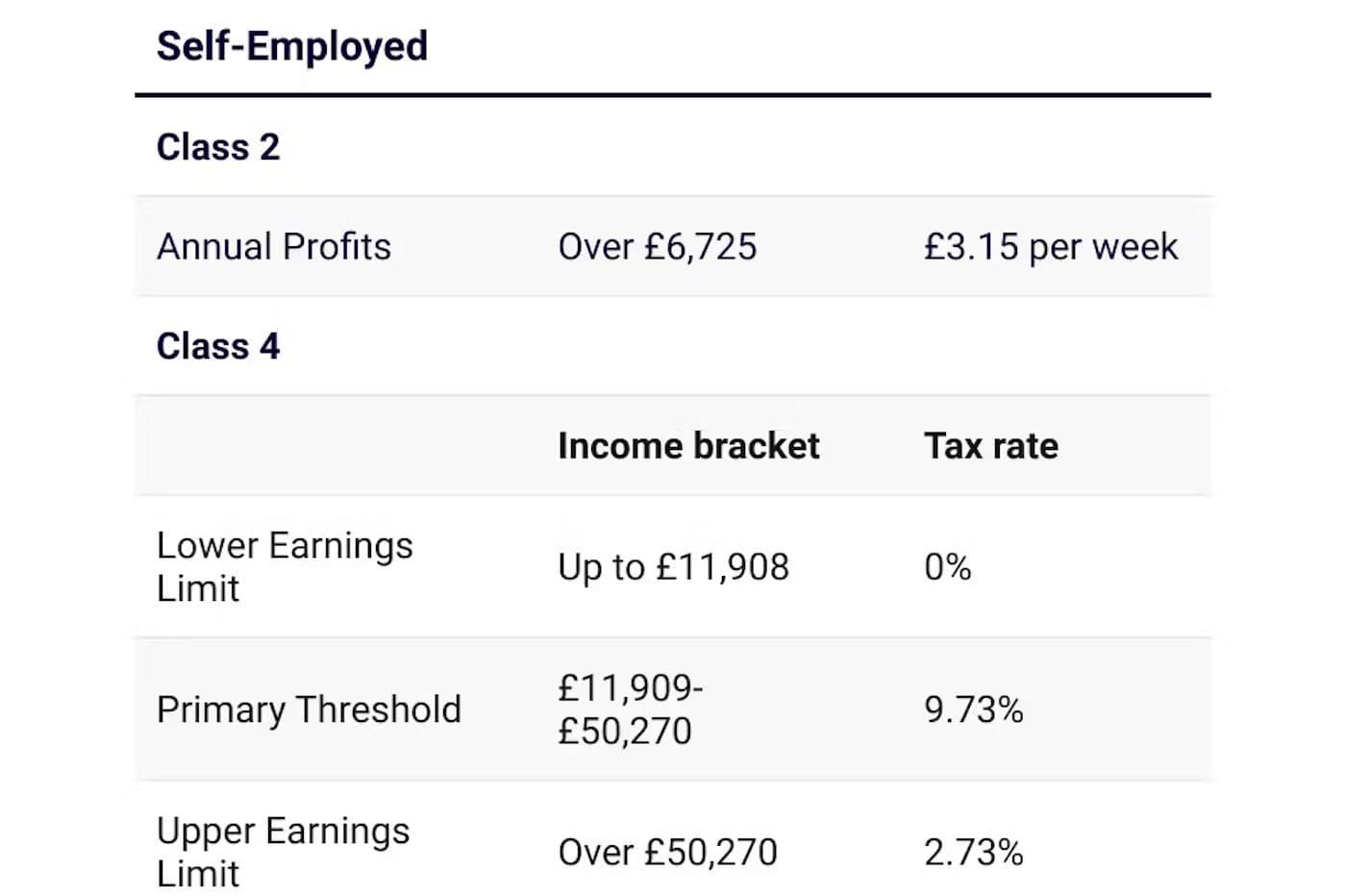The width and height of the screenshot is (1346, 896).
Task: Select the Upper Earnings Limit label
Action: [283, 852]
